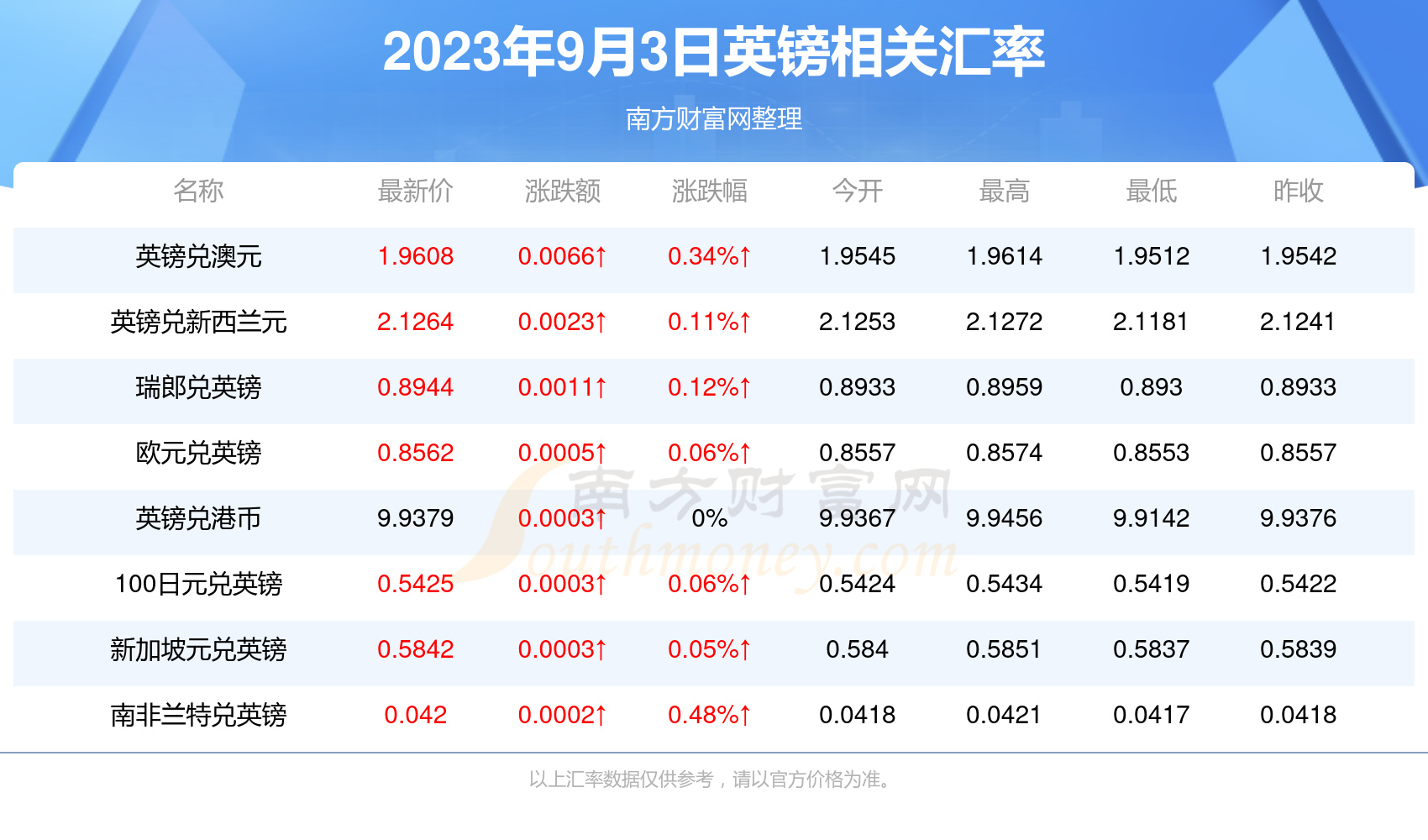1428x840 pixels.
Task: Click latest price 2.1264
Action: coord(415,322)
